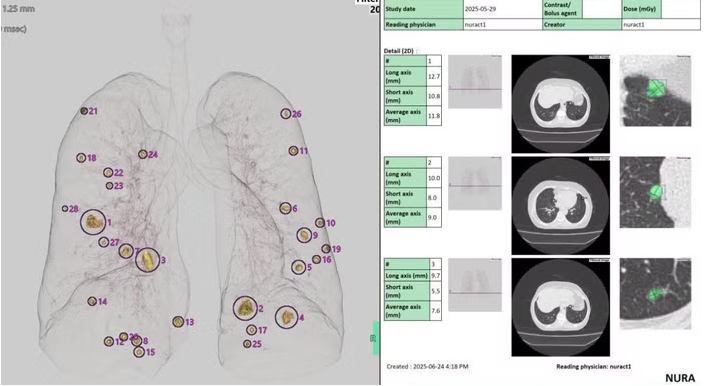Pick nodule marker 16
The width and height of the screenshot is (712, 386).
[x=316, y=259]
